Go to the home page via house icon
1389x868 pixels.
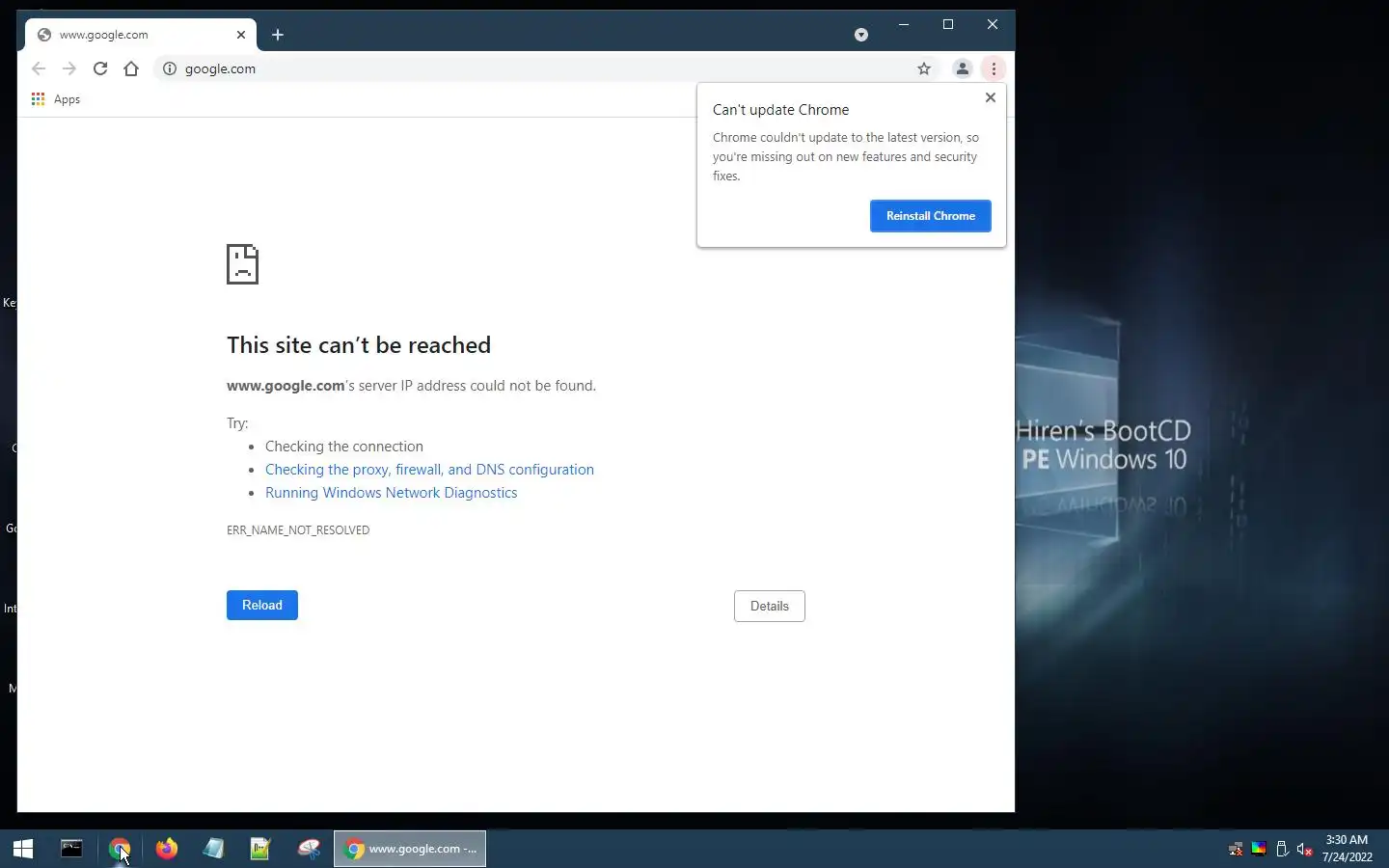(131, 68)
